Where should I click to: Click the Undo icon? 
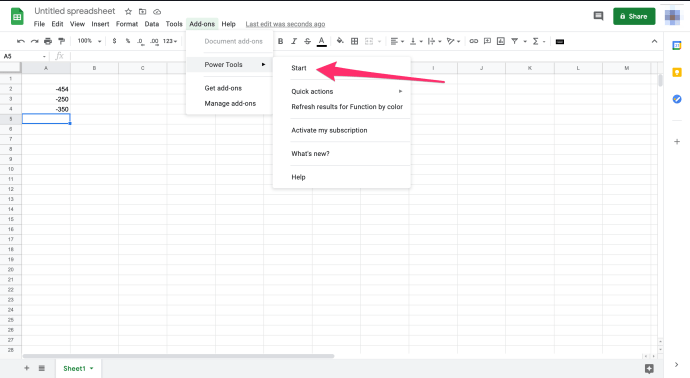pyautogui.click(x=21, y=41)
